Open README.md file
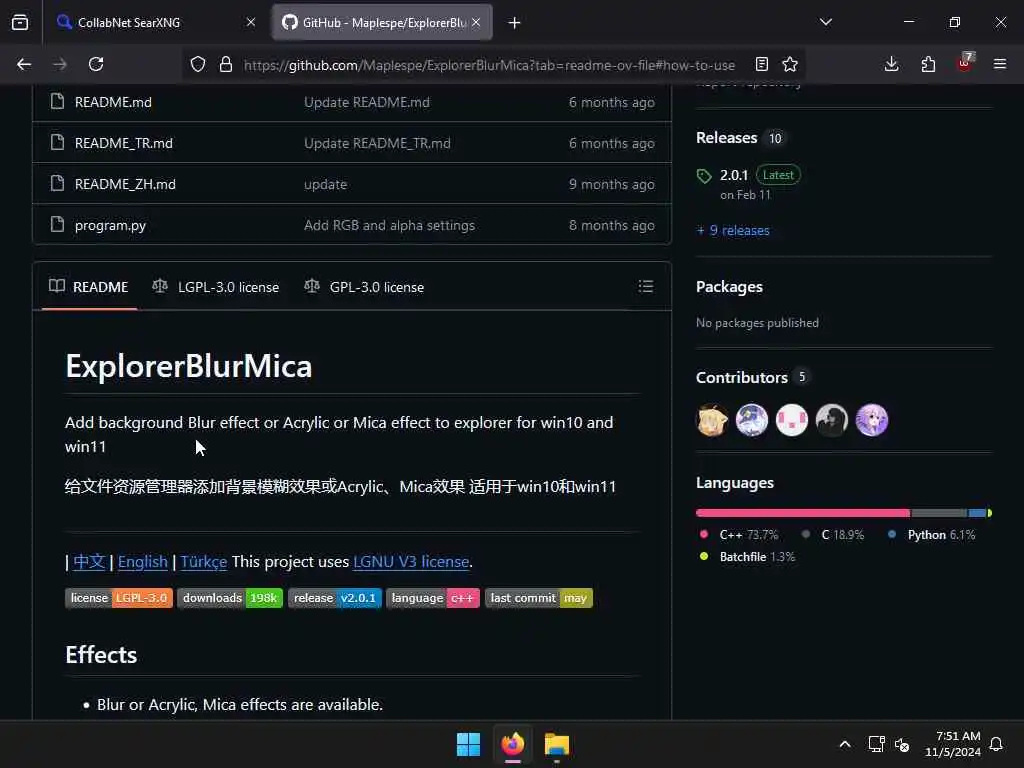The image size is (1024, 768). click(x=113, y=103)
